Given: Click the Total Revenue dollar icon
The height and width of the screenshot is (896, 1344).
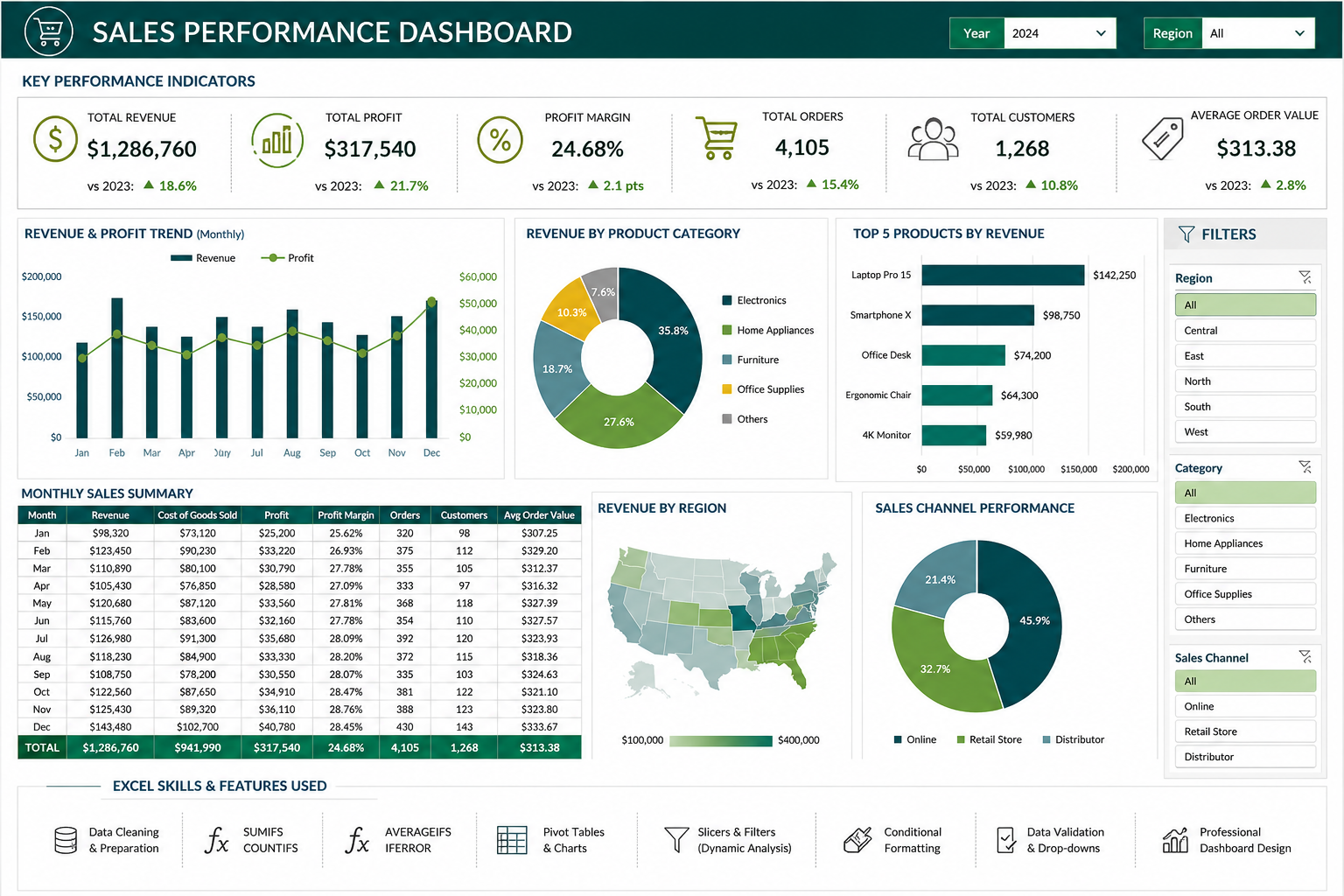Looking at the screenshot, I should point(55,139).
